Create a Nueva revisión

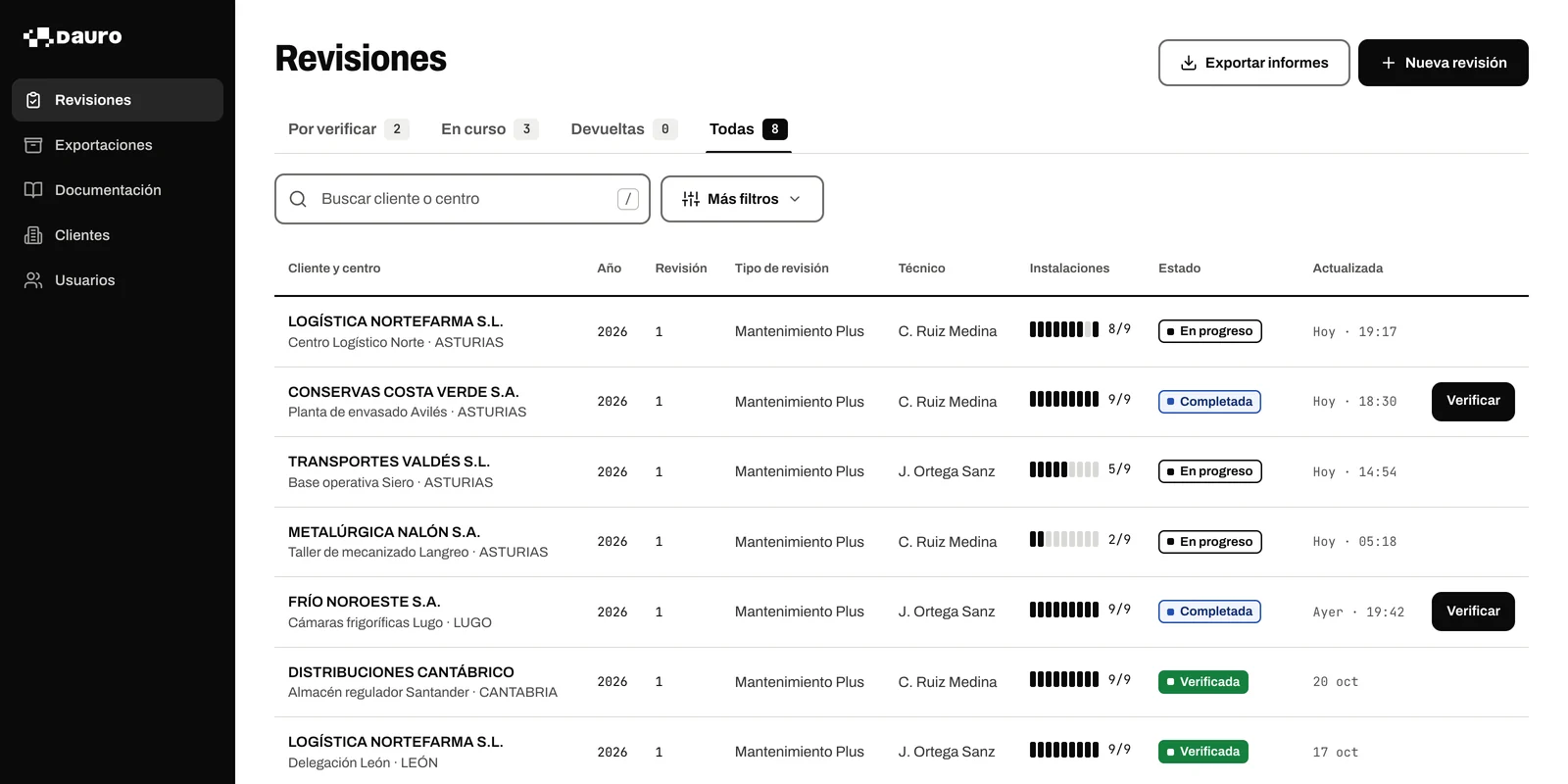coord(1444,63)
